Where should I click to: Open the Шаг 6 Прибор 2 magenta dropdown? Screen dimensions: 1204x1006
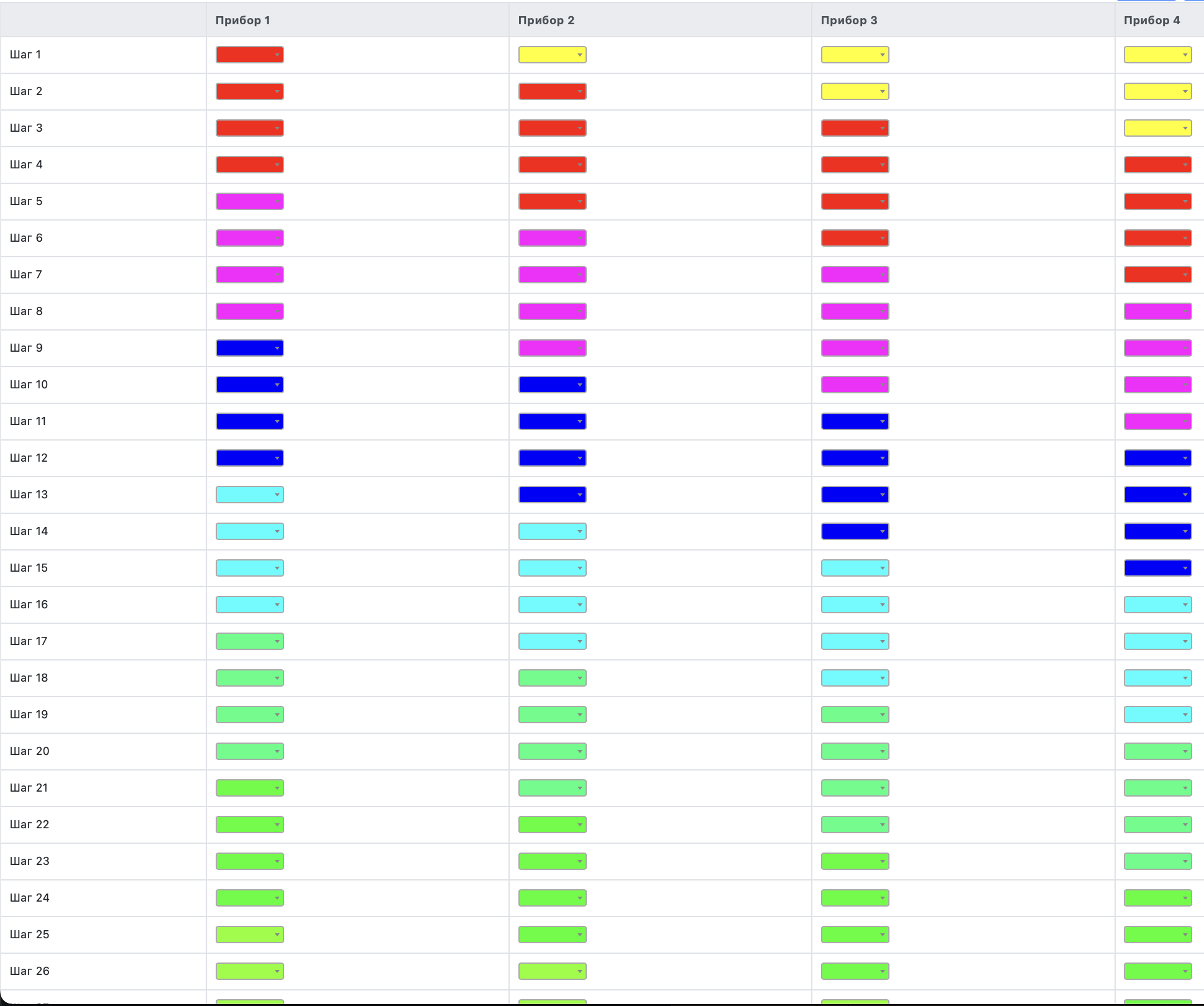(x=553, y=238)
